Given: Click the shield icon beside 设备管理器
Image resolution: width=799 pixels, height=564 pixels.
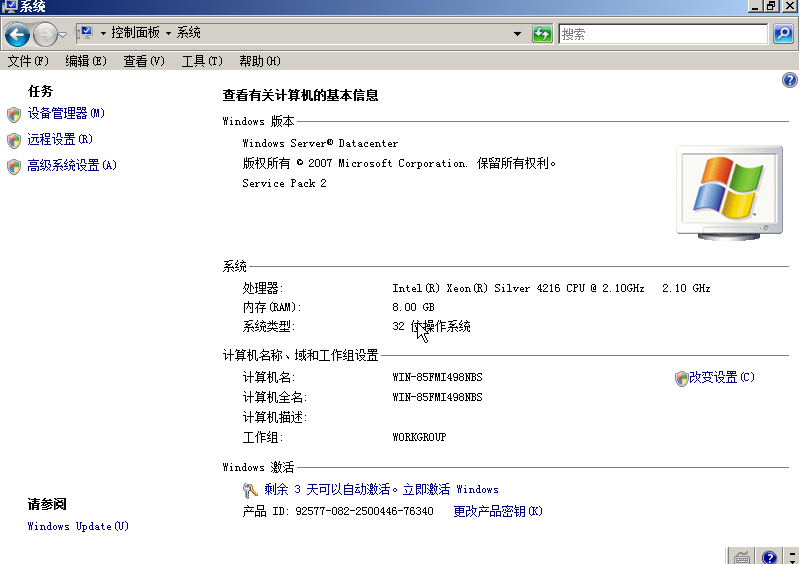Looking at the screenshot, I should pos(14,115).
